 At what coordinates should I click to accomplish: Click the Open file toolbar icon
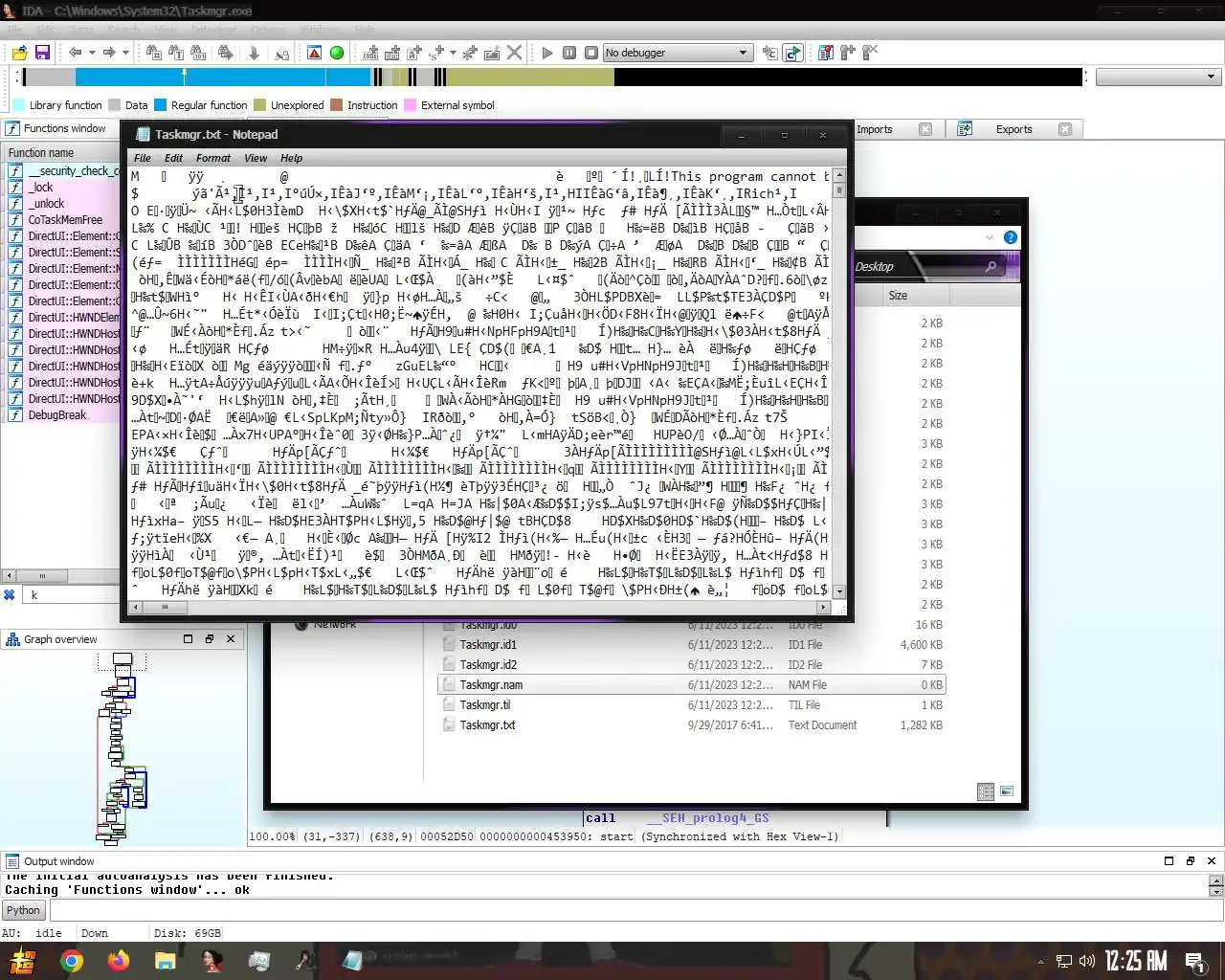click(x=19, y=53)
